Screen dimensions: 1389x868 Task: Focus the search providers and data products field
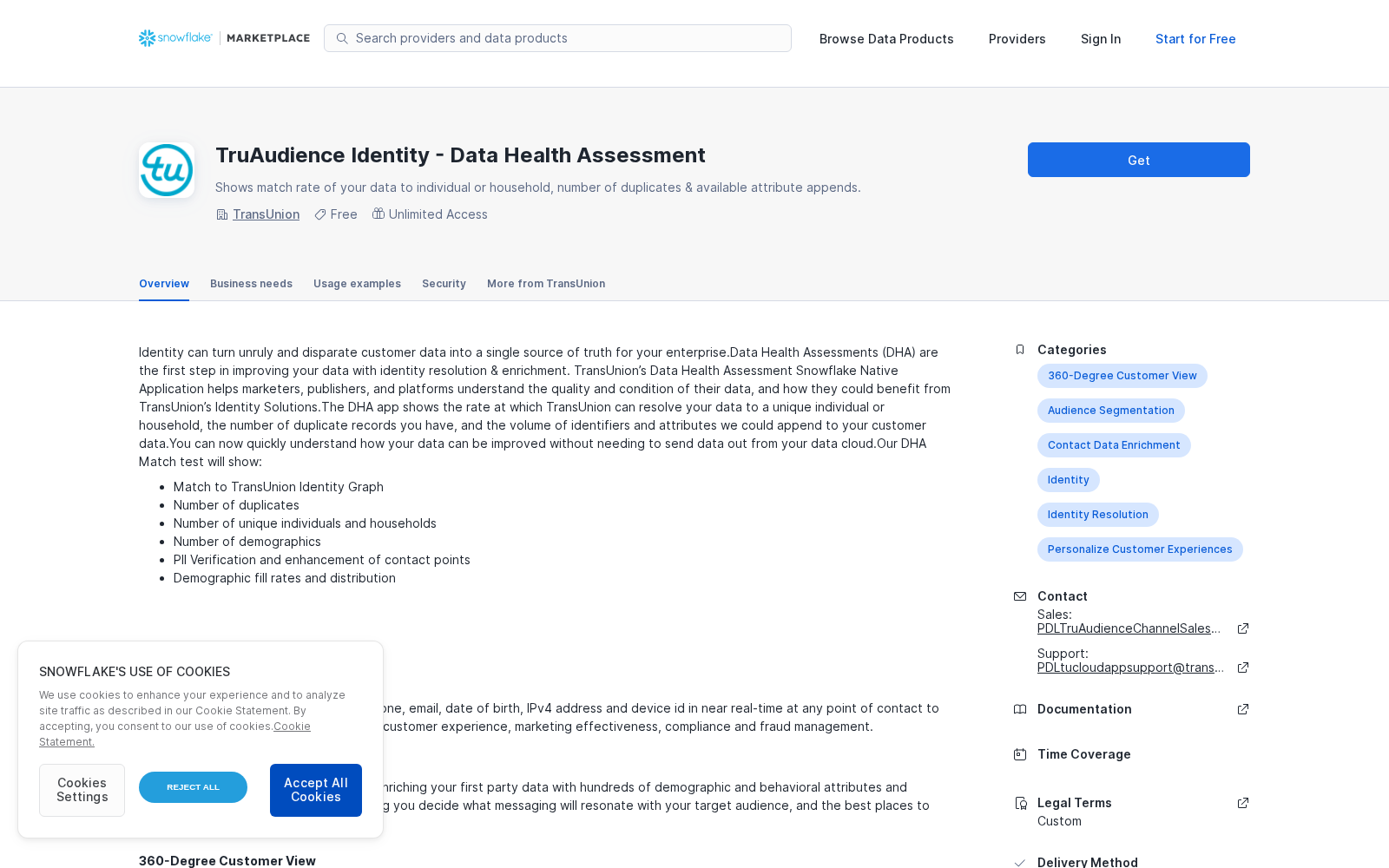pyautogui.click(x=557, y=38)
